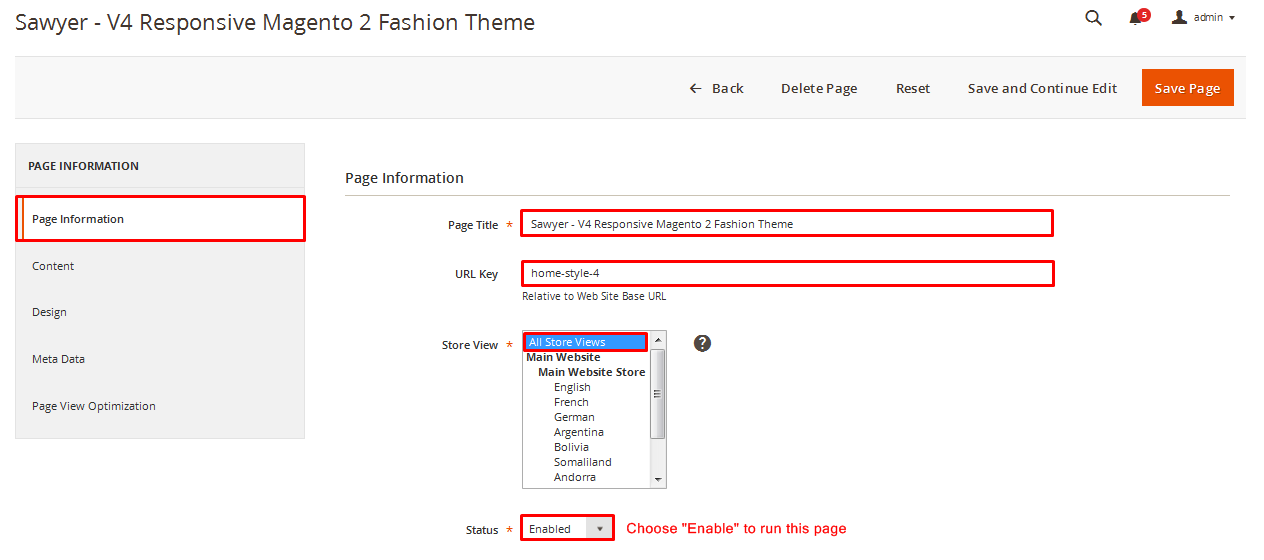
Task: Select English store view
Action: pos(586,387)
